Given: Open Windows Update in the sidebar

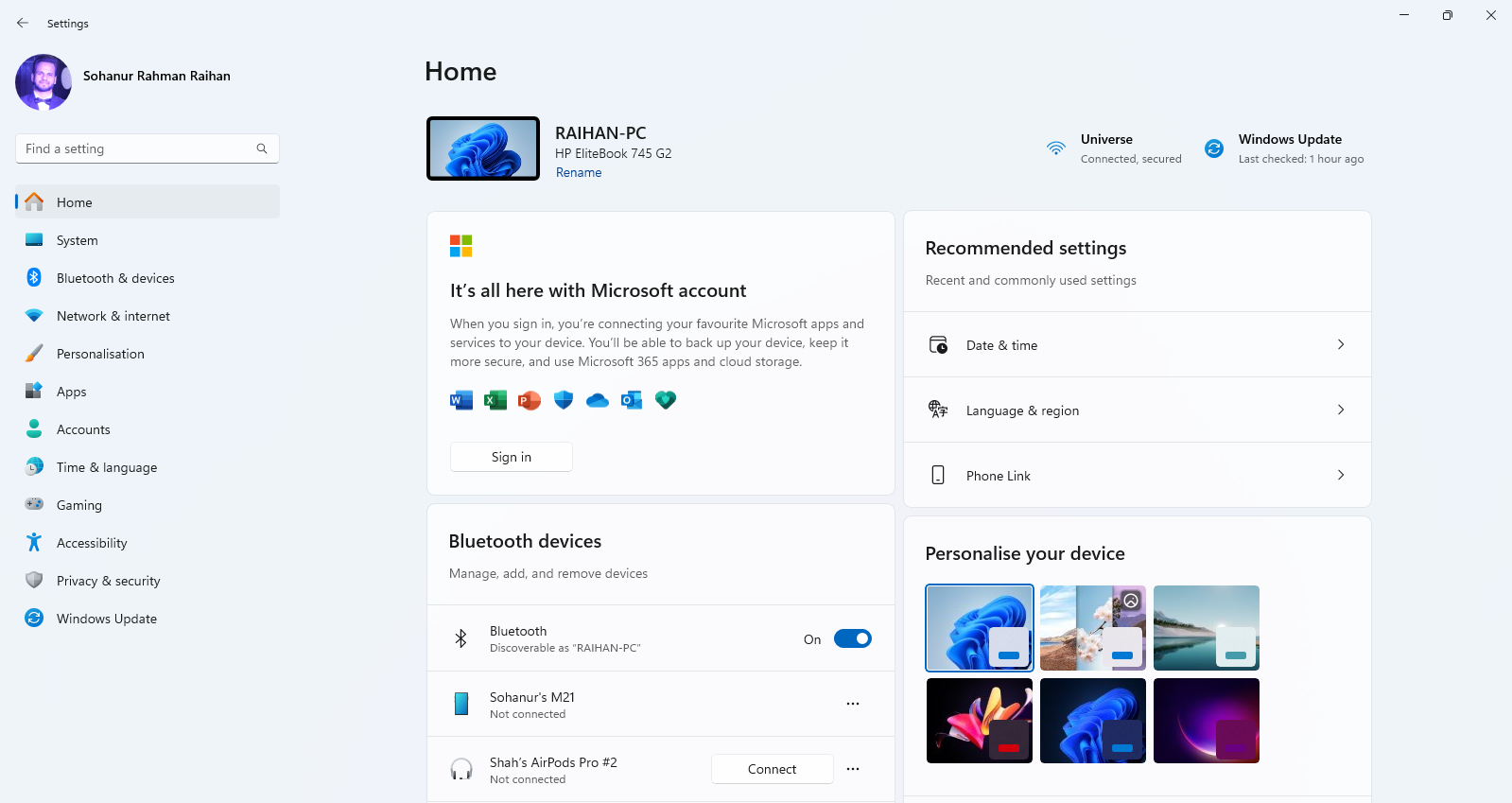Looking at the screenshot, I should tap(148, 619).
